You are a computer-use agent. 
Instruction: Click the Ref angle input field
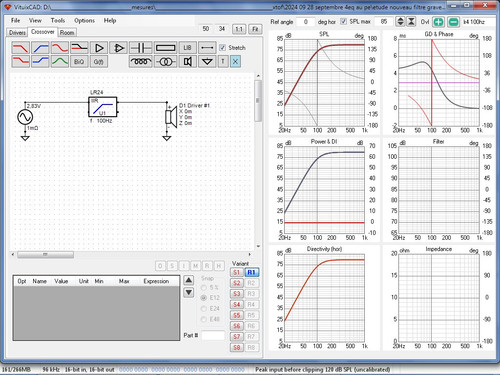(x=305, y=22)
